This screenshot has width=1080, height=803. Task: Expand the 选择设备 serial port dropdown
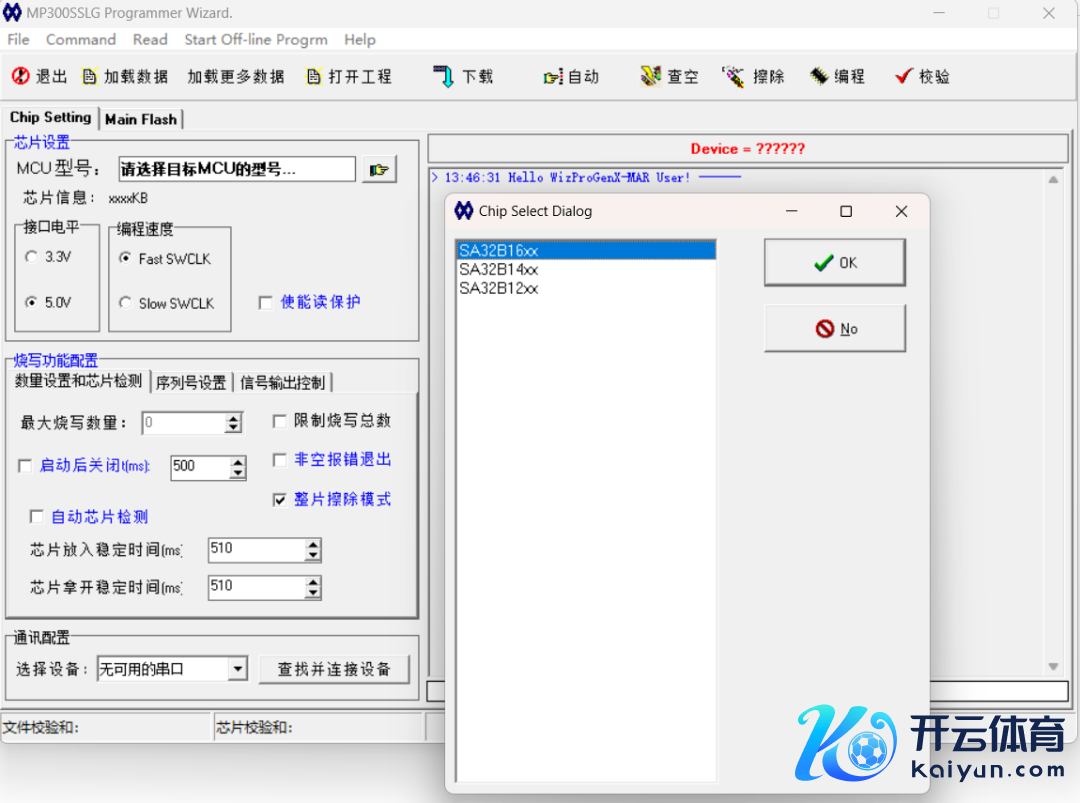(237, 669)
